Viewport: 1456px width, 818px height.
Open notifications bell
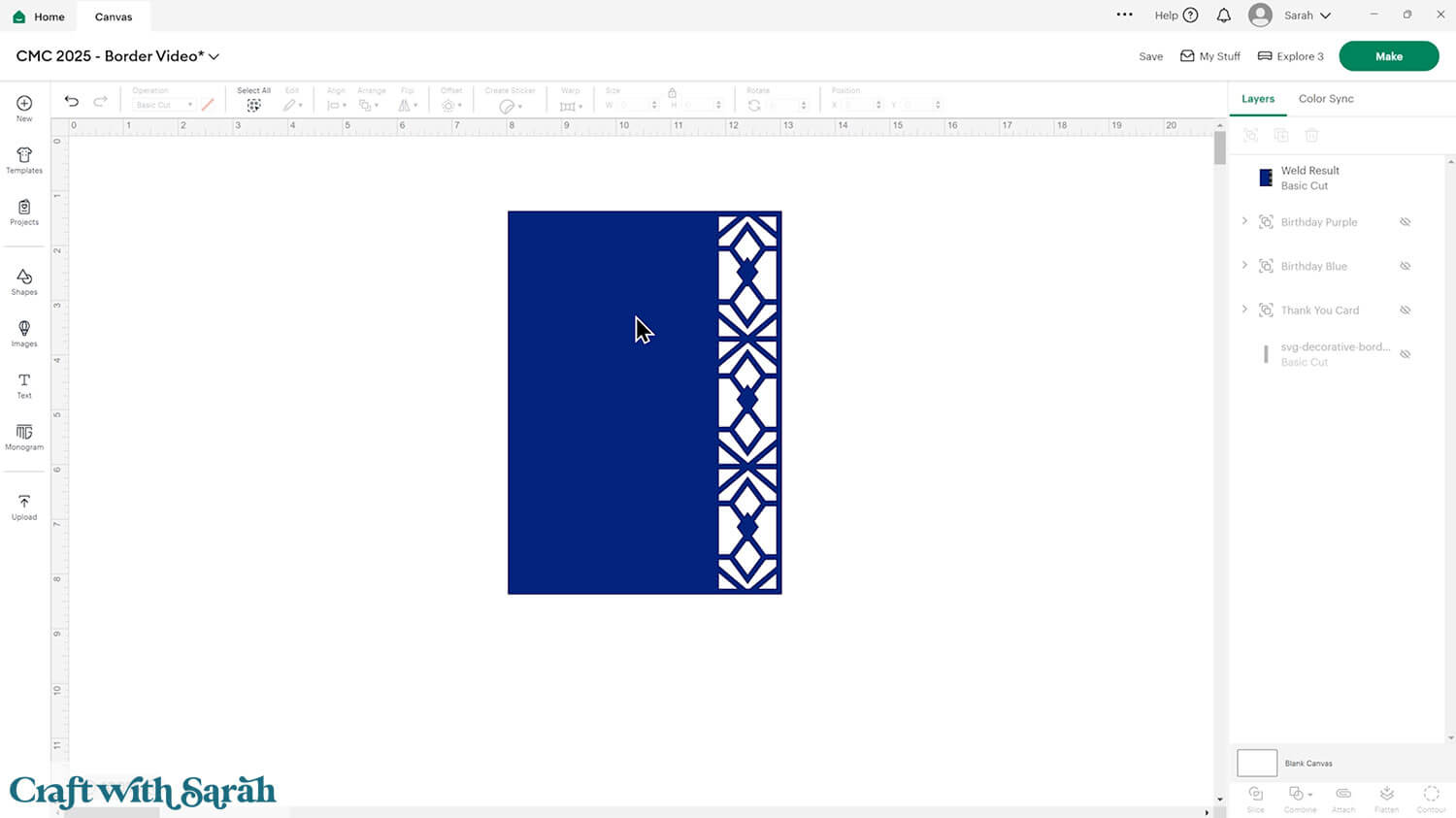click(x=1224, y=16)
